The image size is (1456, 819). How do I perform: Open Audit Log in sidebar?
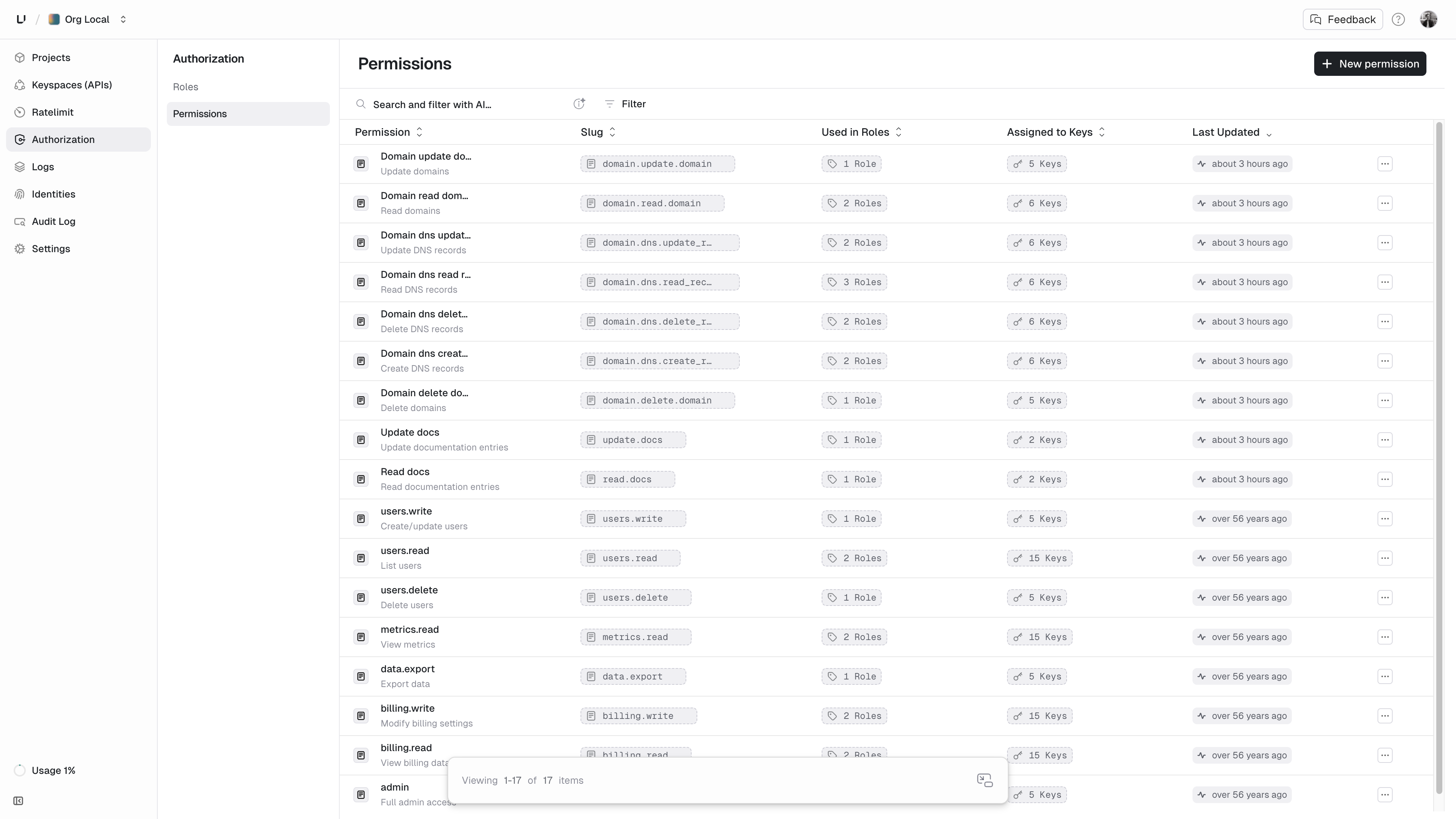click(x=78, y=221)
